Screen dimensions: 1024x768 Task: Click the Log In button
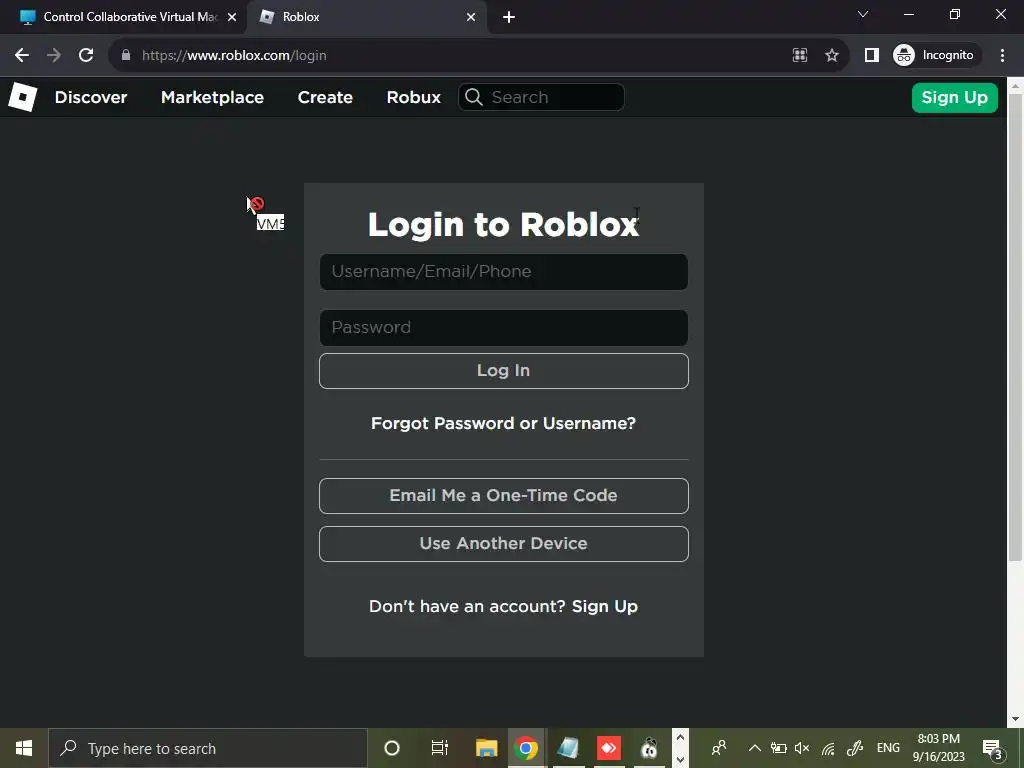504,371
